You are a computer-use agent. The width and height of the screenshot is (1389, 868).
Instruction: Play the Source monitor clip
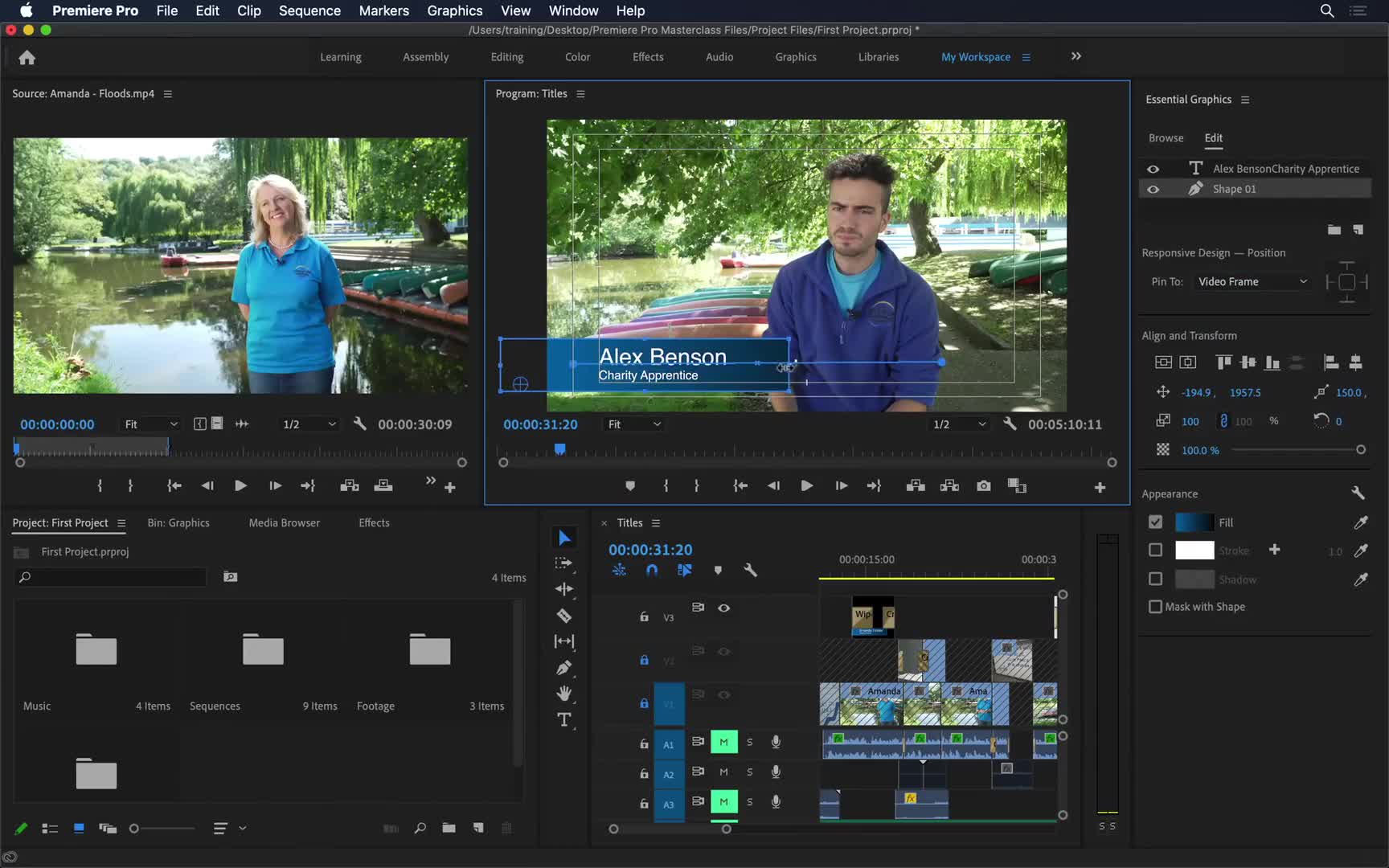coord(240,485)
